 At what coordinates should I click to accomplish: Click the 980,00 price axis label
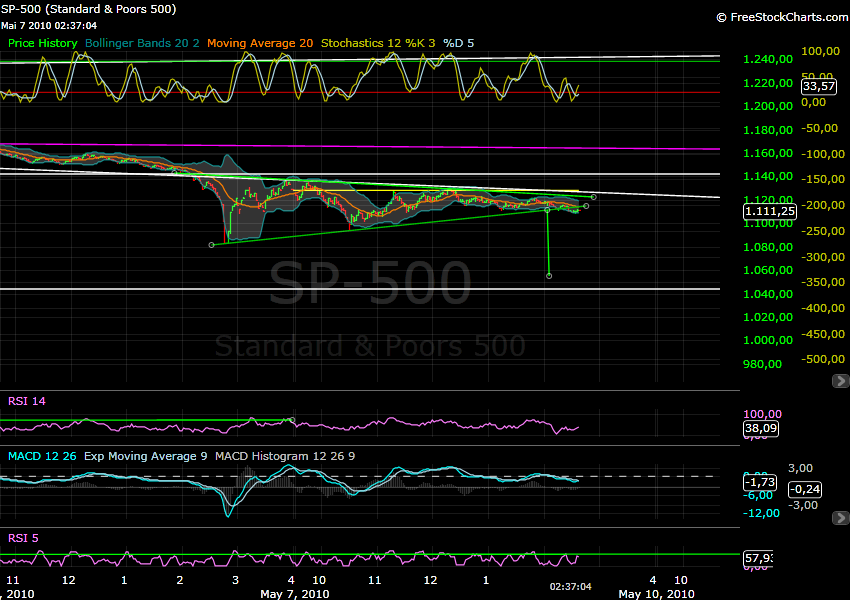(762, 364)
